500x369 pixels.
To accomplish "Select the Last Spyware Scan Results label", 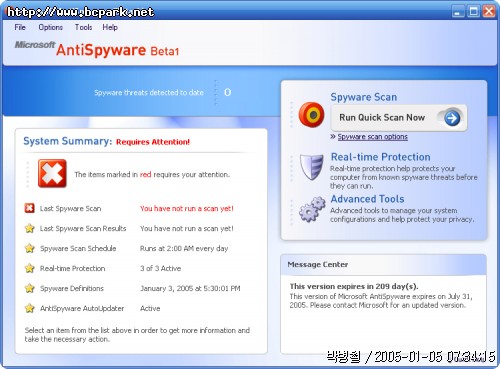I will (83, 229).
